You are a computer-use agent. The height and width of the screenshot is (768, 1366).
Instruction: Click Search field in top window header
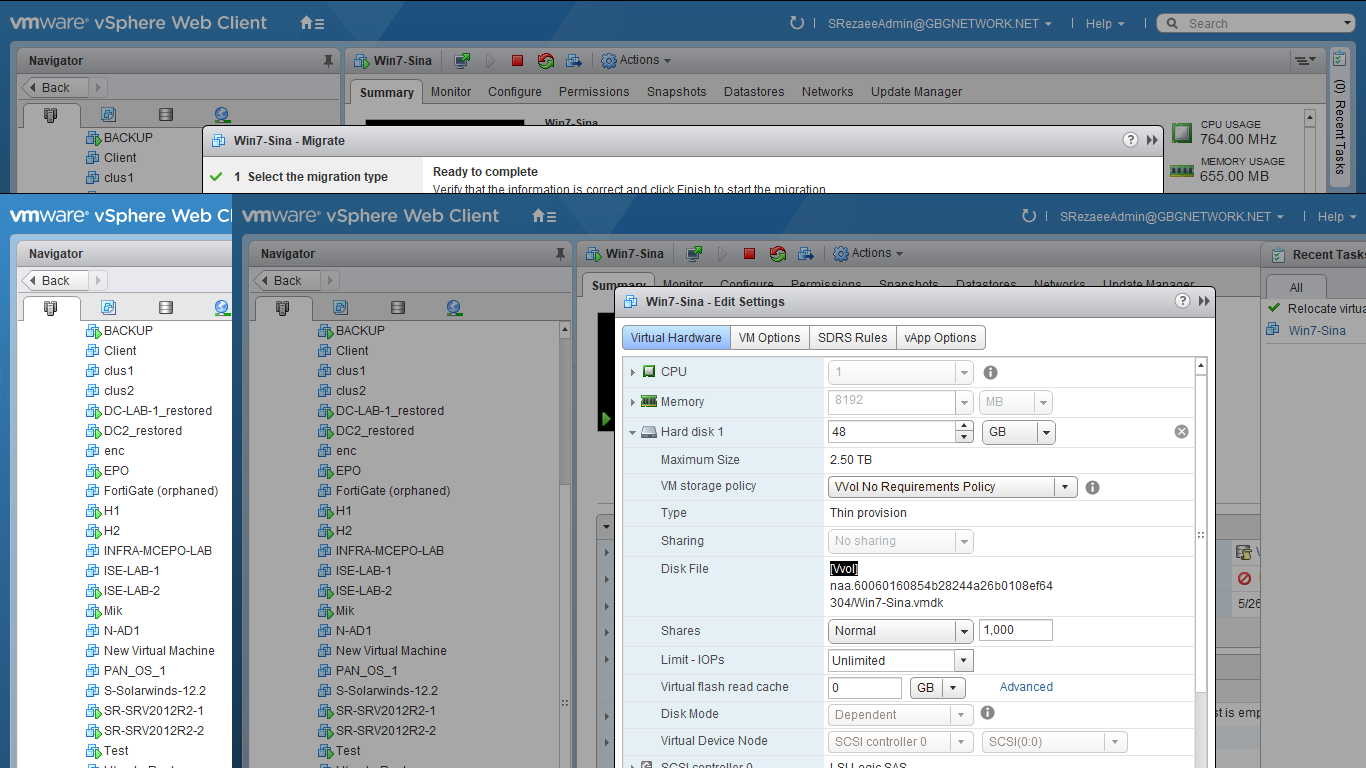point(1256,23)
